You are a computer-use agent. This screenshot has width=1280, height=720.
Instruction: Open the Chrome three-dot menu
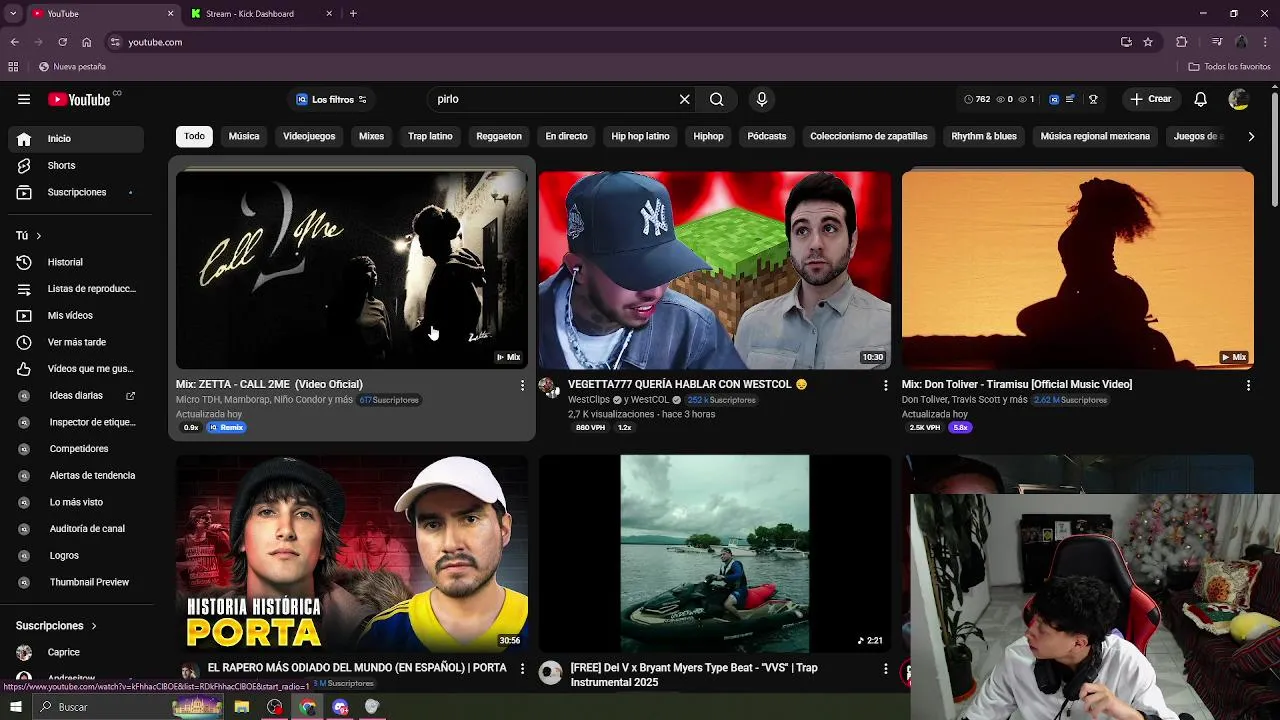tap(1265, 42)
